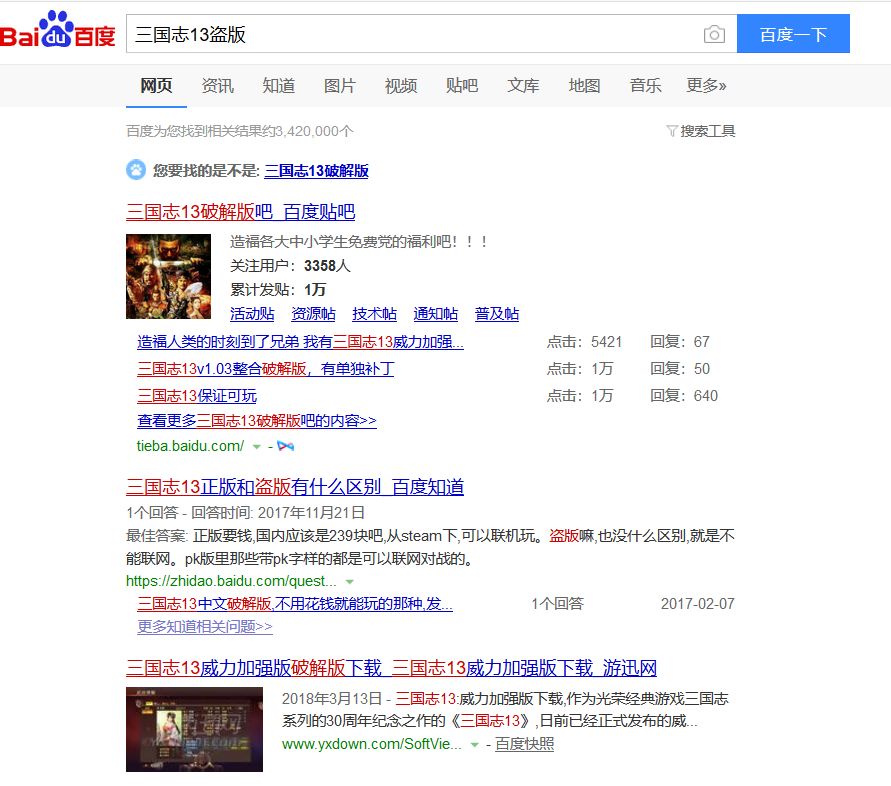Screen dimensions: 891x786
Task: Switch to the 贴吧 tab
Action: (462, 85)
